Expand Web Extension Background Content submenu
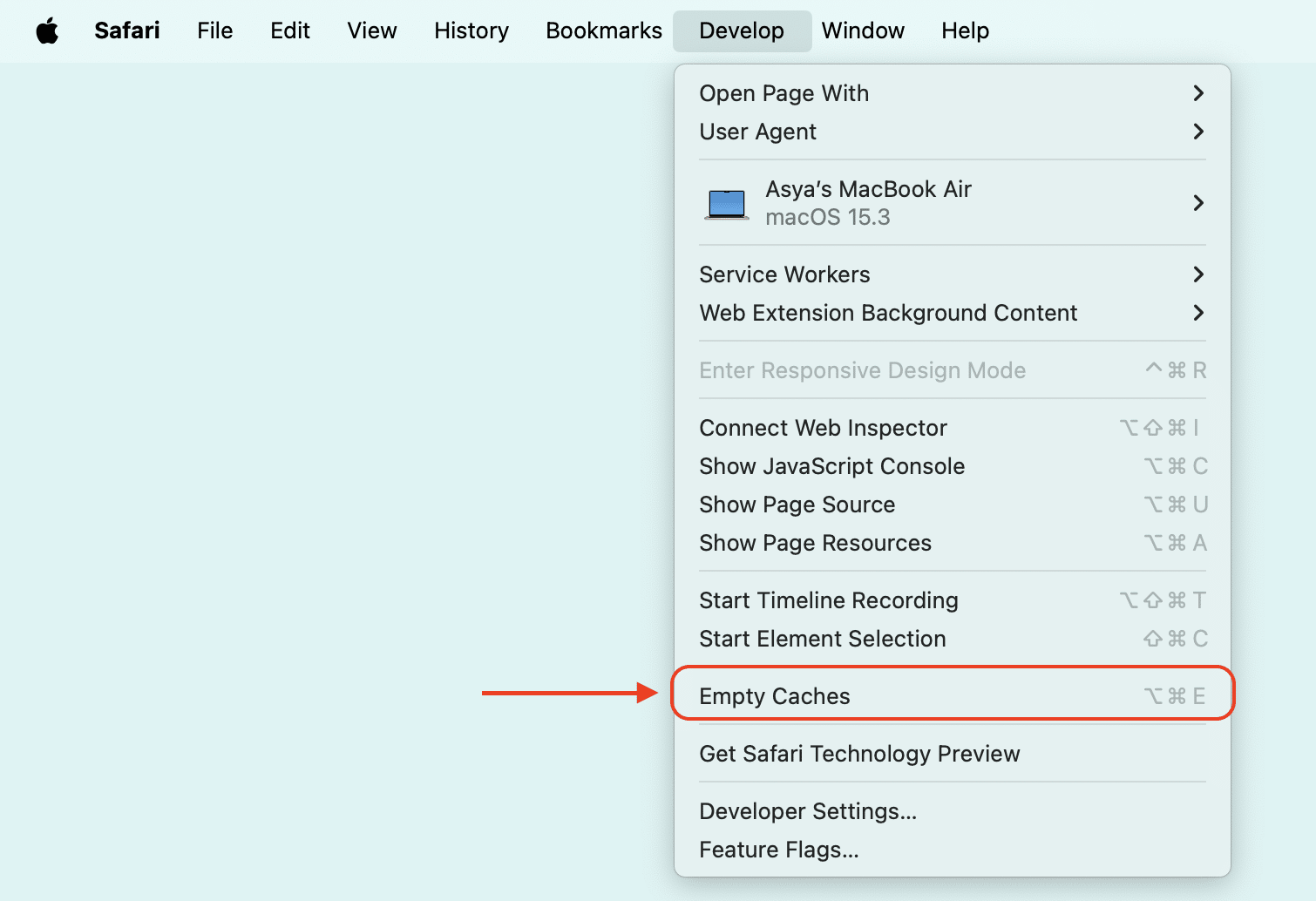 [x=953, y=313]
